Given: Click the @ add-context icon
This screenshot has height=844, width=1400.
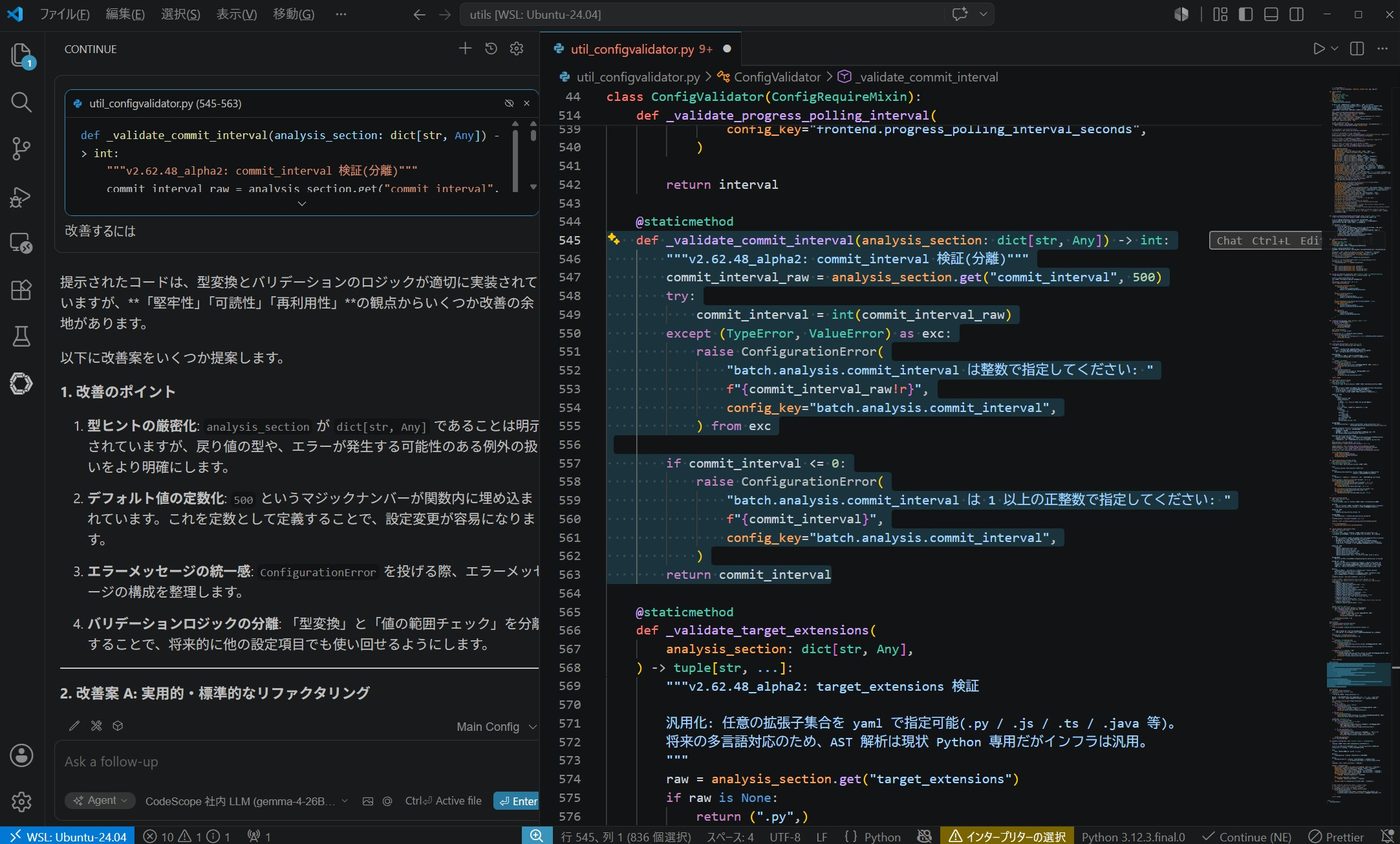Looking at the screenshot, I should pos(387,801).
